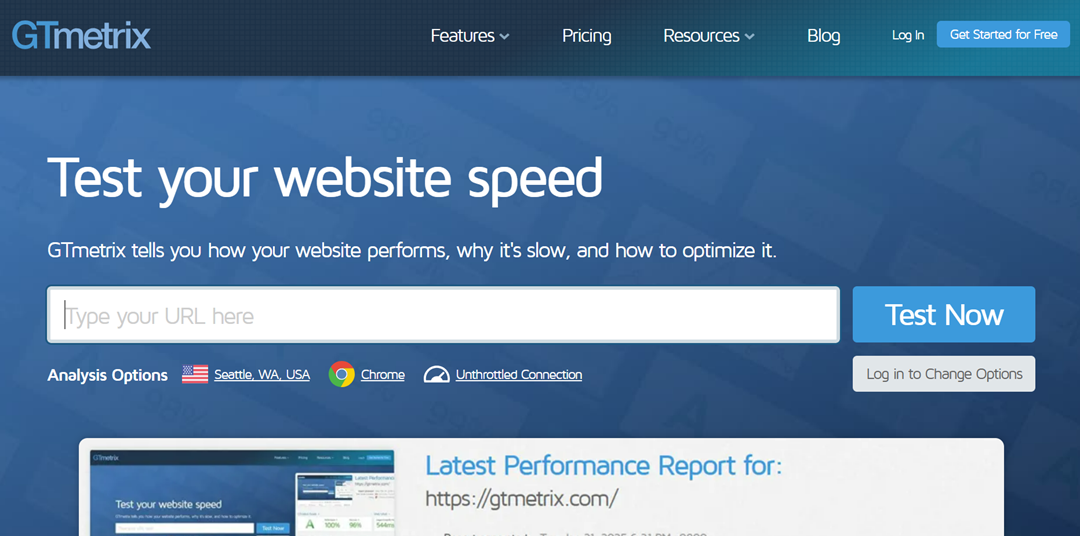The height and width of the screenshot is (536, 1080).
Task: Click the US flag location icon
Action: click(x=195, y=374)
